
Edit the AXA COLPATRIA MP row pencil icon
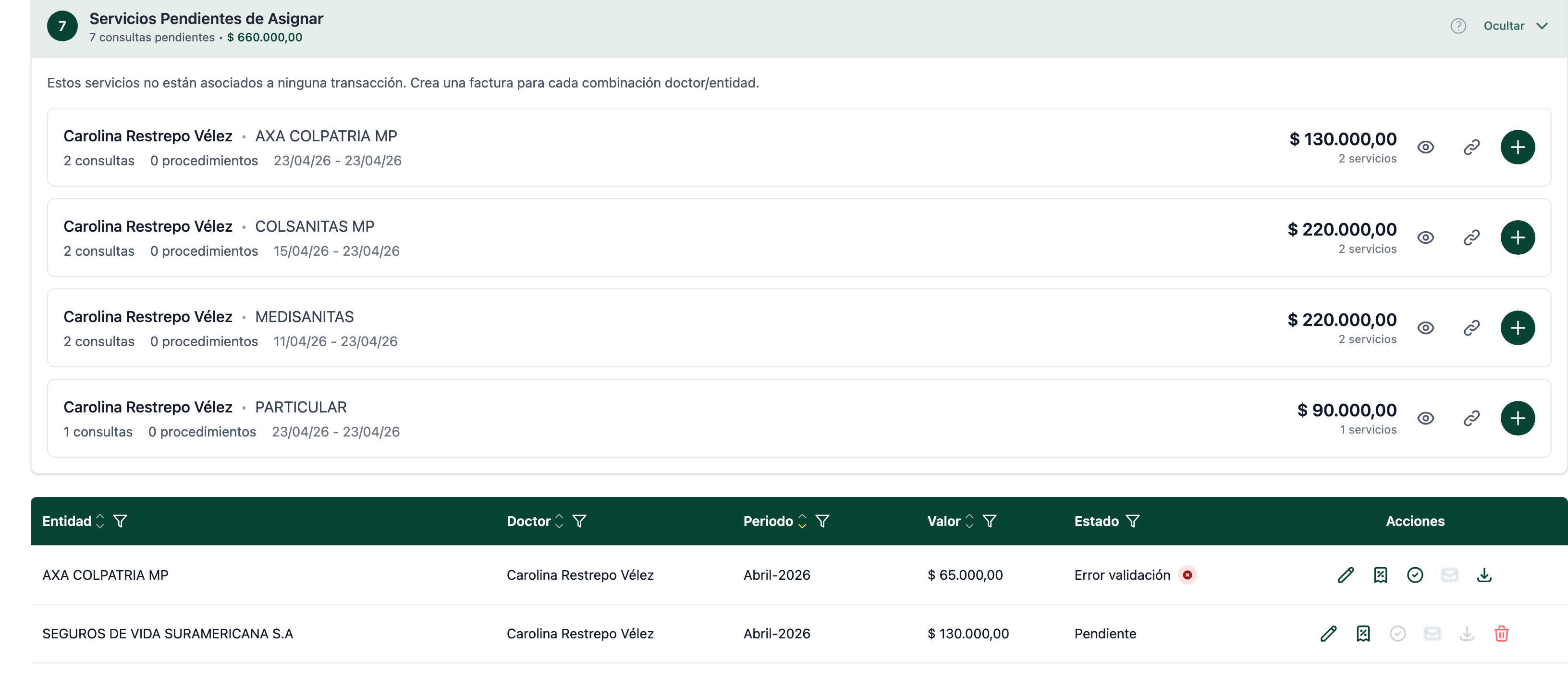pos(1346,575)
